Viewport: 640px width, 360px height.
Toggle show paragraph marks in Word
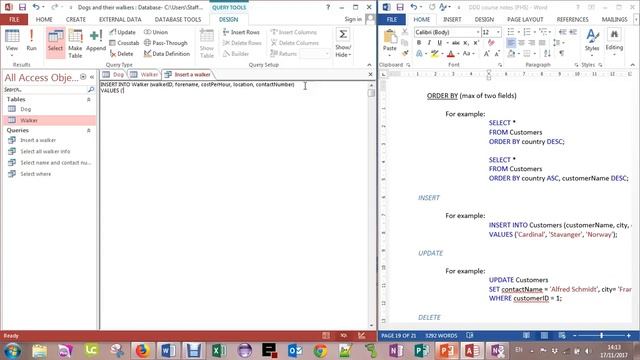562,53
